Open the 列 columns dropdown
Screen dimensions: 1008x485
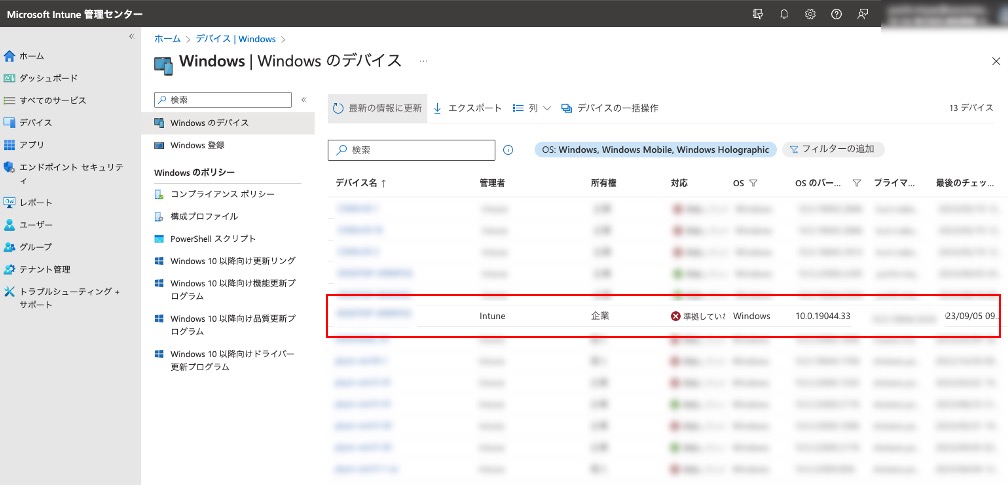point(532,108)
